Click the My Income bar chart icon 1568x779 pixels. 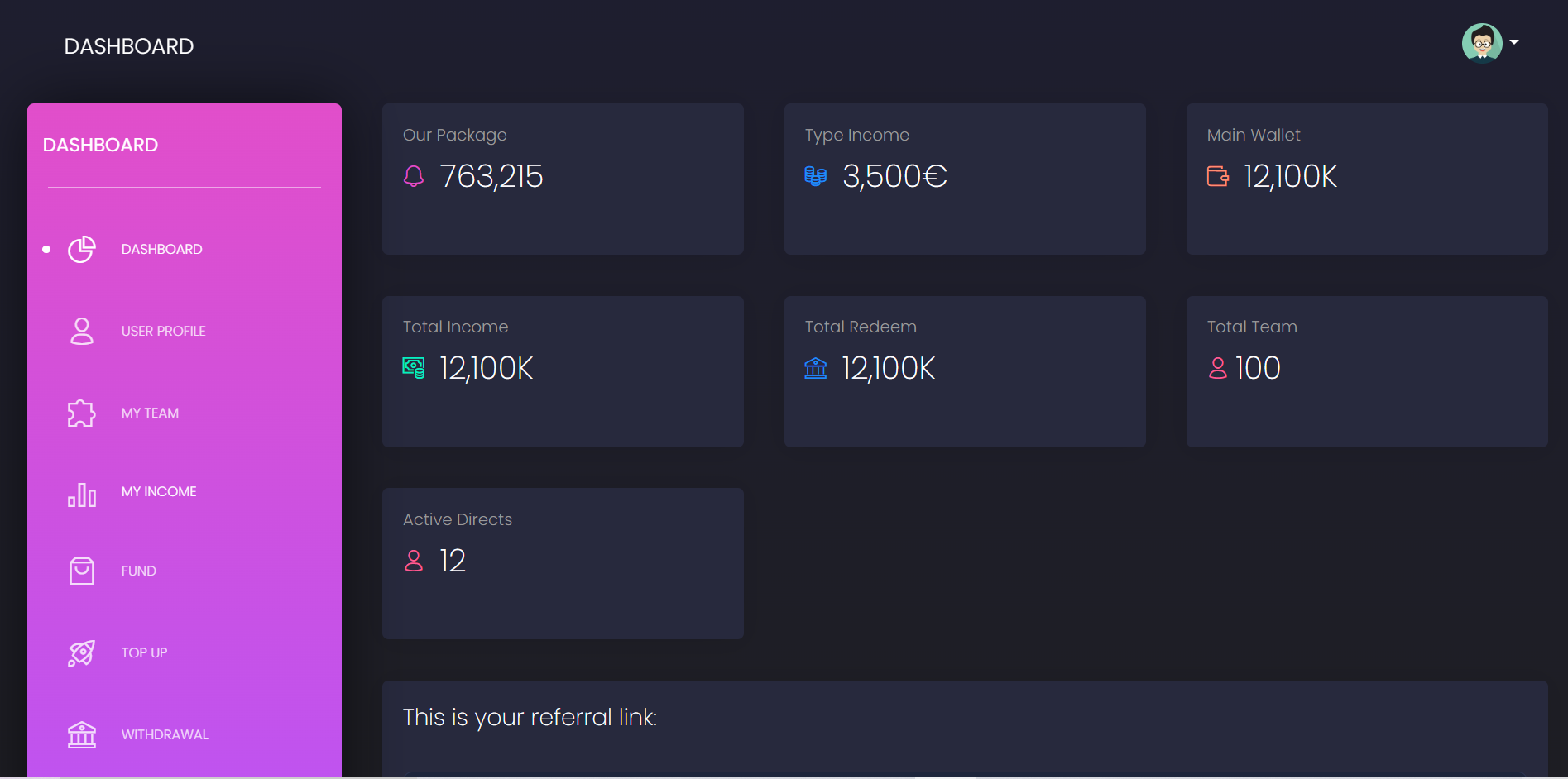81,494
